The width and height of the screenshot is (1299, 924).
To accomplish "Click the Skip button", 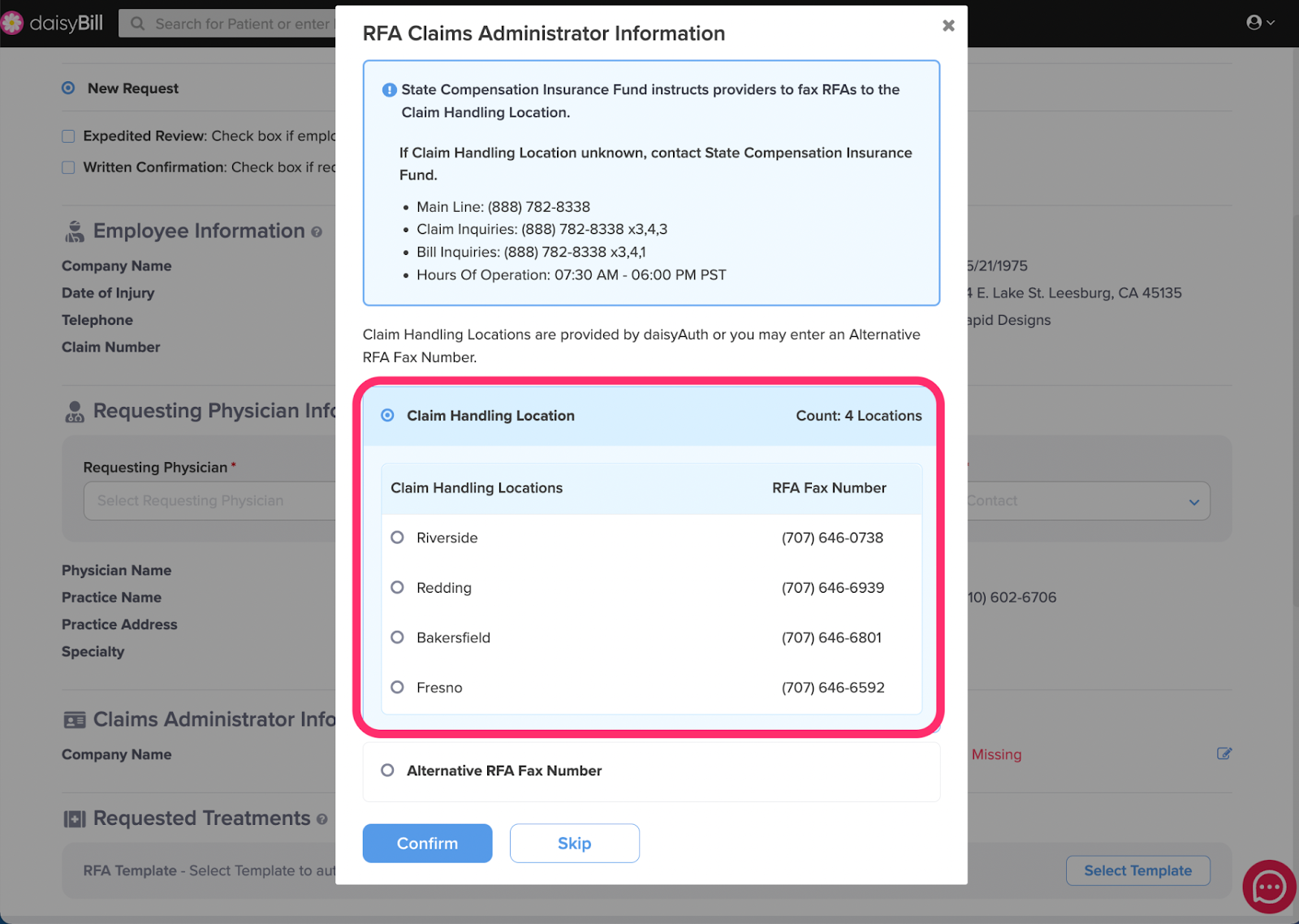I will [x=574, y=844].
